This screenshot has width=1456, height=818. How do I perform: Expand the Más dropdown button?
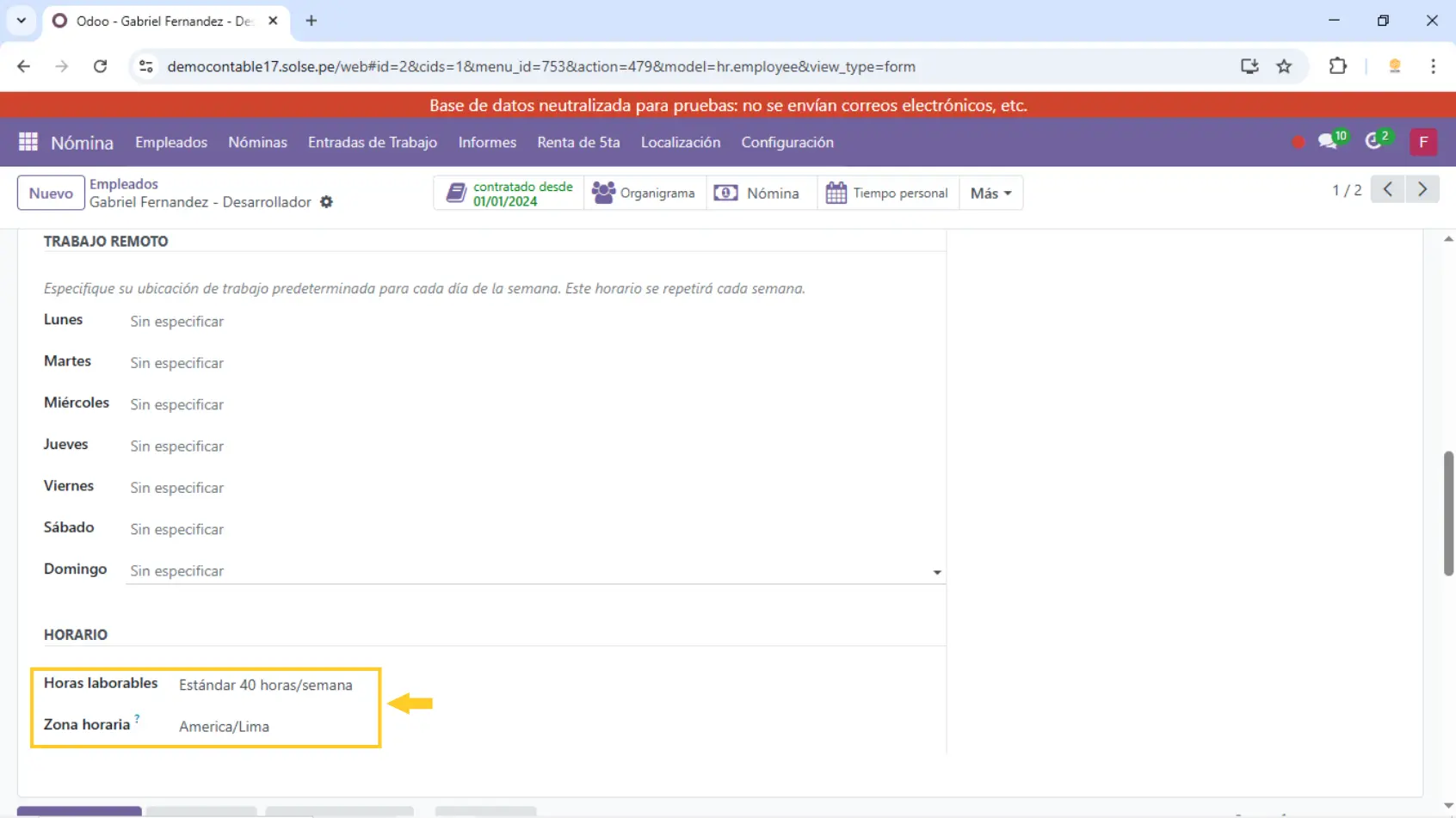click(x=990, y=194)
